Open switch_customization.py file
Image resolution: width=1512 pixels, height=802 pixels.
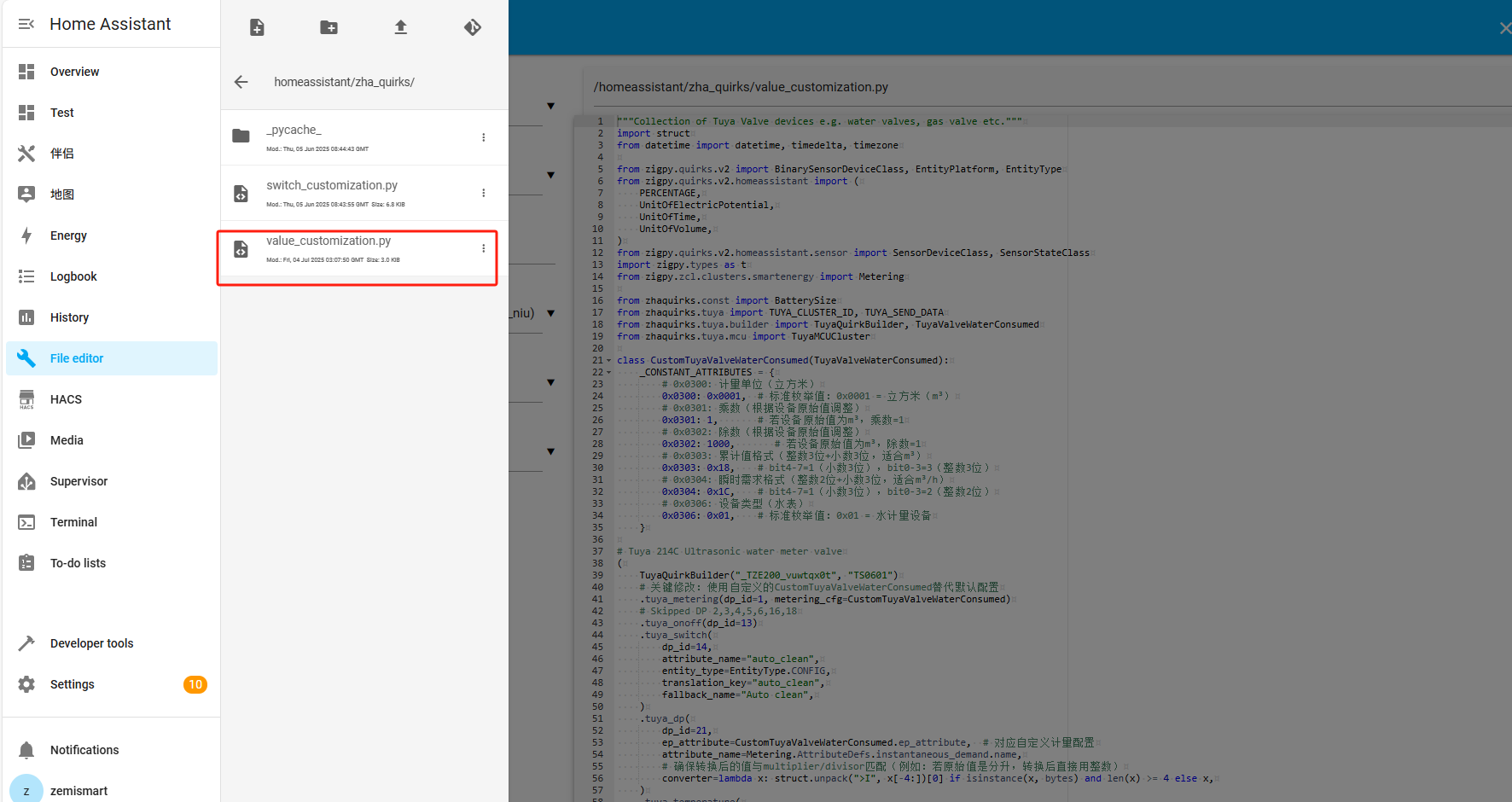point(331,186)
